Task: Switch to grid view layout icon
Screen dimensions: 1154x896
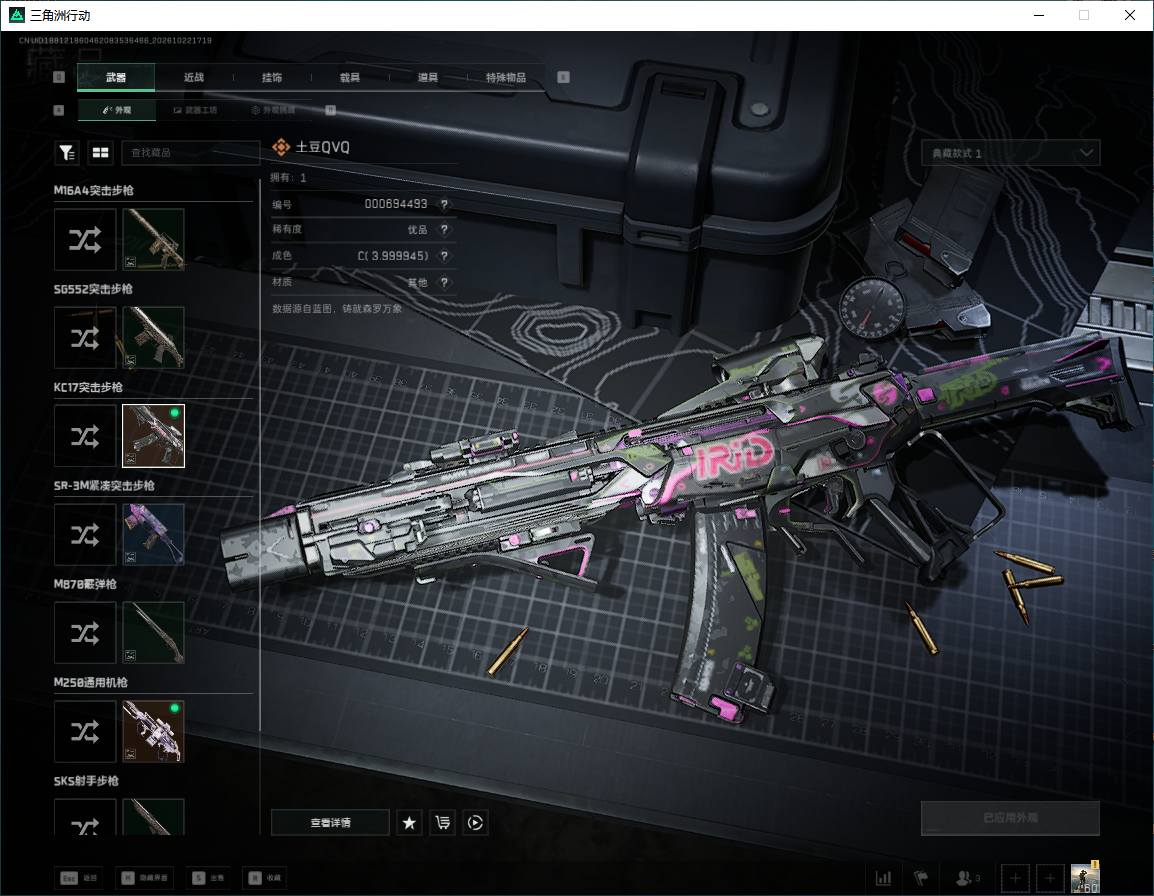Action: coord(100,152)
